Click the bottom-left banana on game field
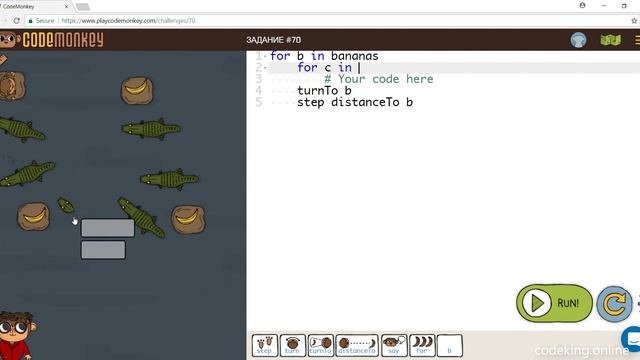Screen dimensions: 640x360 (33, 216)
